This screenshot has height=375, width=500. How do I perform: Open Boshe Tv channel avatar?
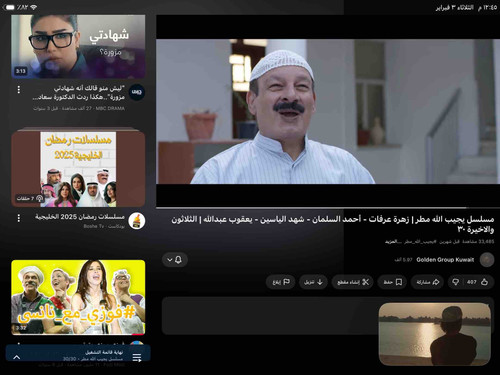click(x=136, y=221)
